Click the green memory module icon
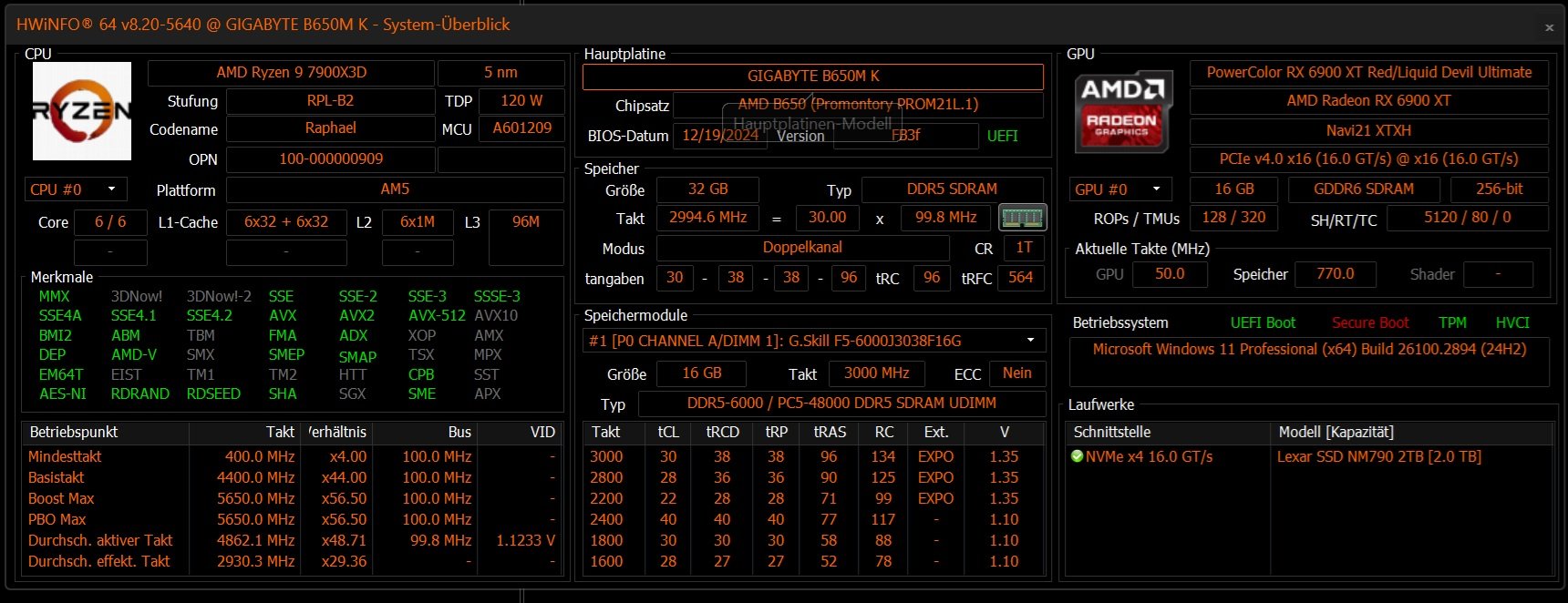Image resolution: width=1568 pixels, height=603 pixels. click(1022, 218)
